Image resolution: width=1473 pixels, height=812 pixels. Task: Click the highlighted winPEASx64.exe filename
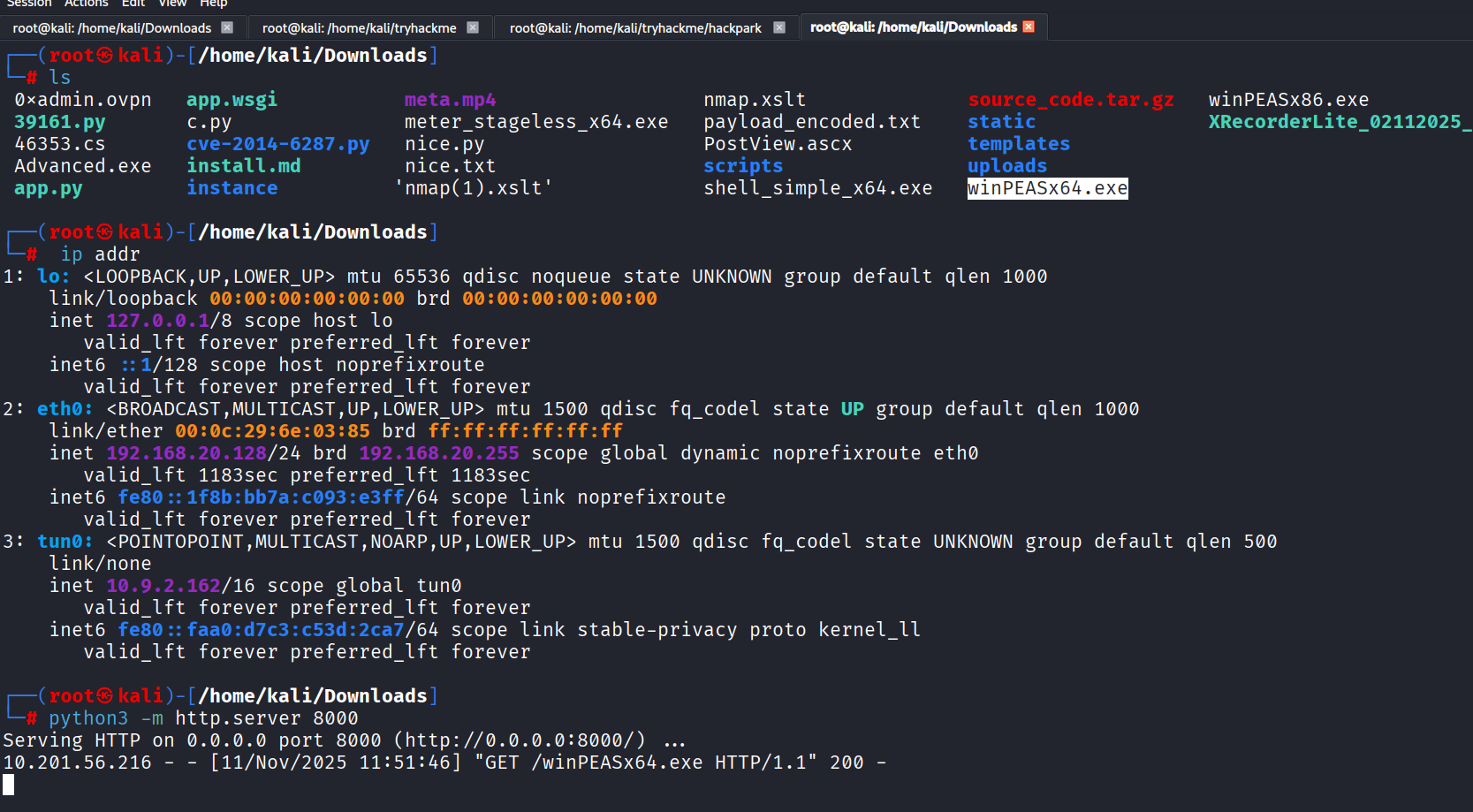tap(1047, 188)
